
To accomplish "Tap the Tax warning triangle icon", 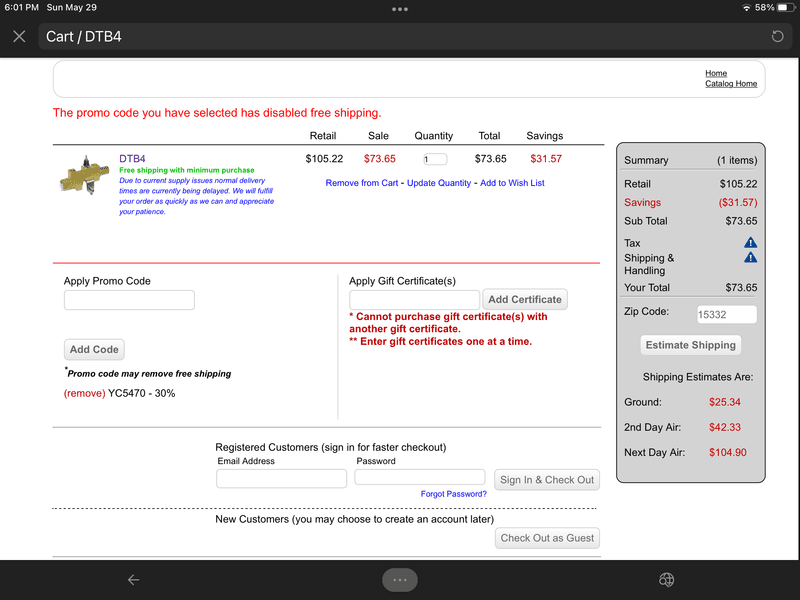I will (x=750, y=243).
